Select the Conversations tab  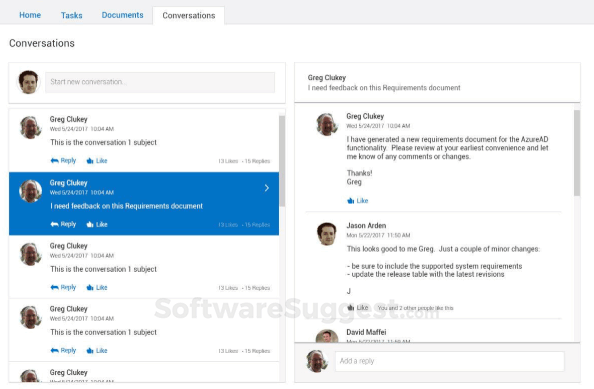pos(189,16)
